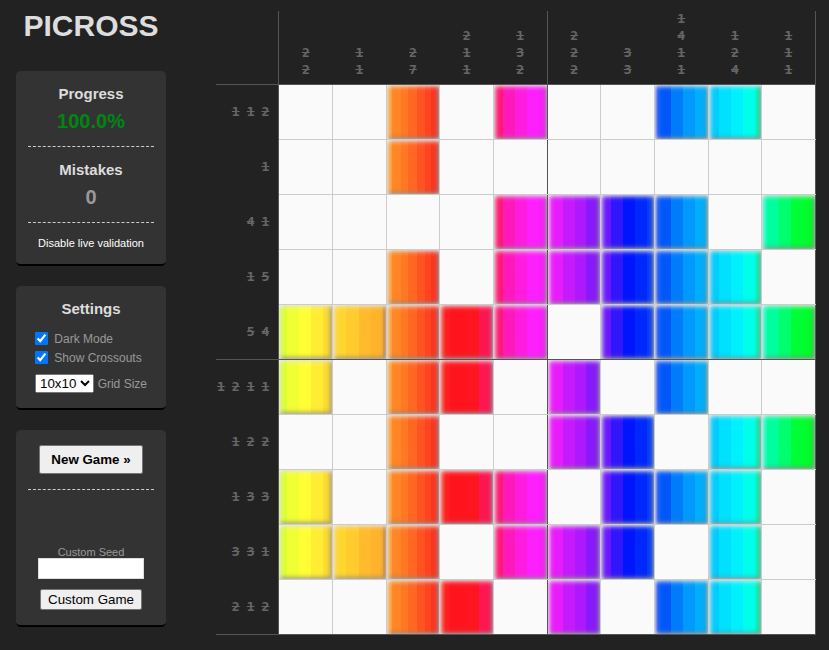Select the red cell in row clued '2 1 2'
The height and width of the screenshot is (650, 829).
(466, 607)
